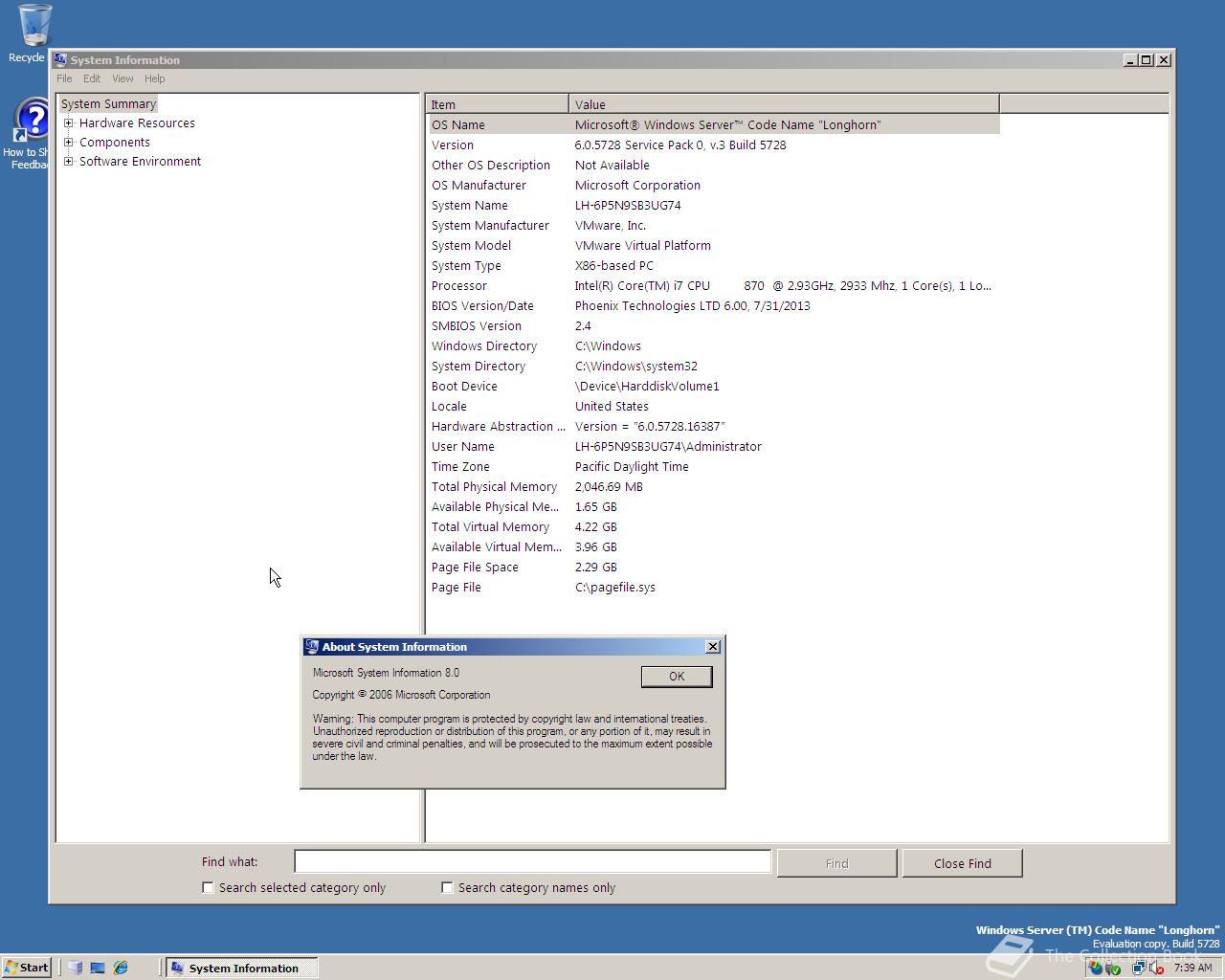Viewport: 1225px width, 980px height.
Task: Open the server icon in quick launch
Action: click(x=75, y=968)
